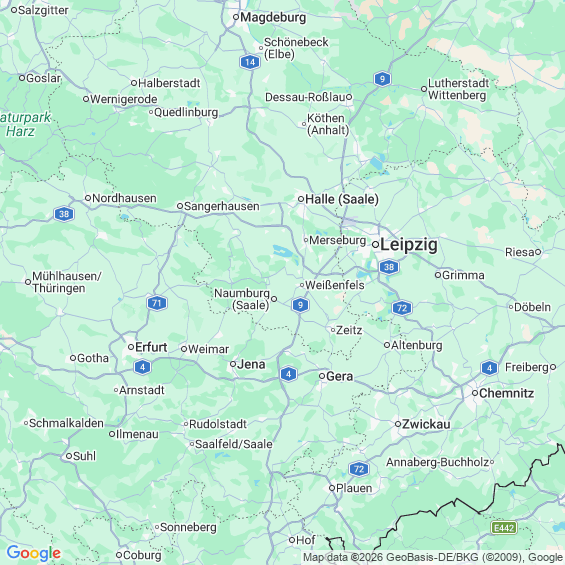Viewport: 565px width, 565px height.
Task: Click the A4 shield west of Gera
Action: (x=288, y=374)
